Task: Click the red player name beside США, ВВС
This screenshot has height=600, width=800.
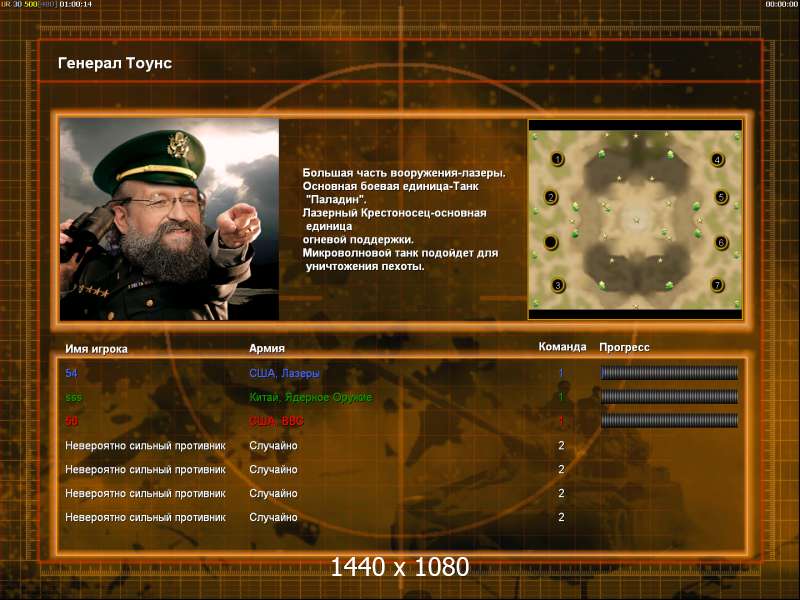Action: [71, 421]
